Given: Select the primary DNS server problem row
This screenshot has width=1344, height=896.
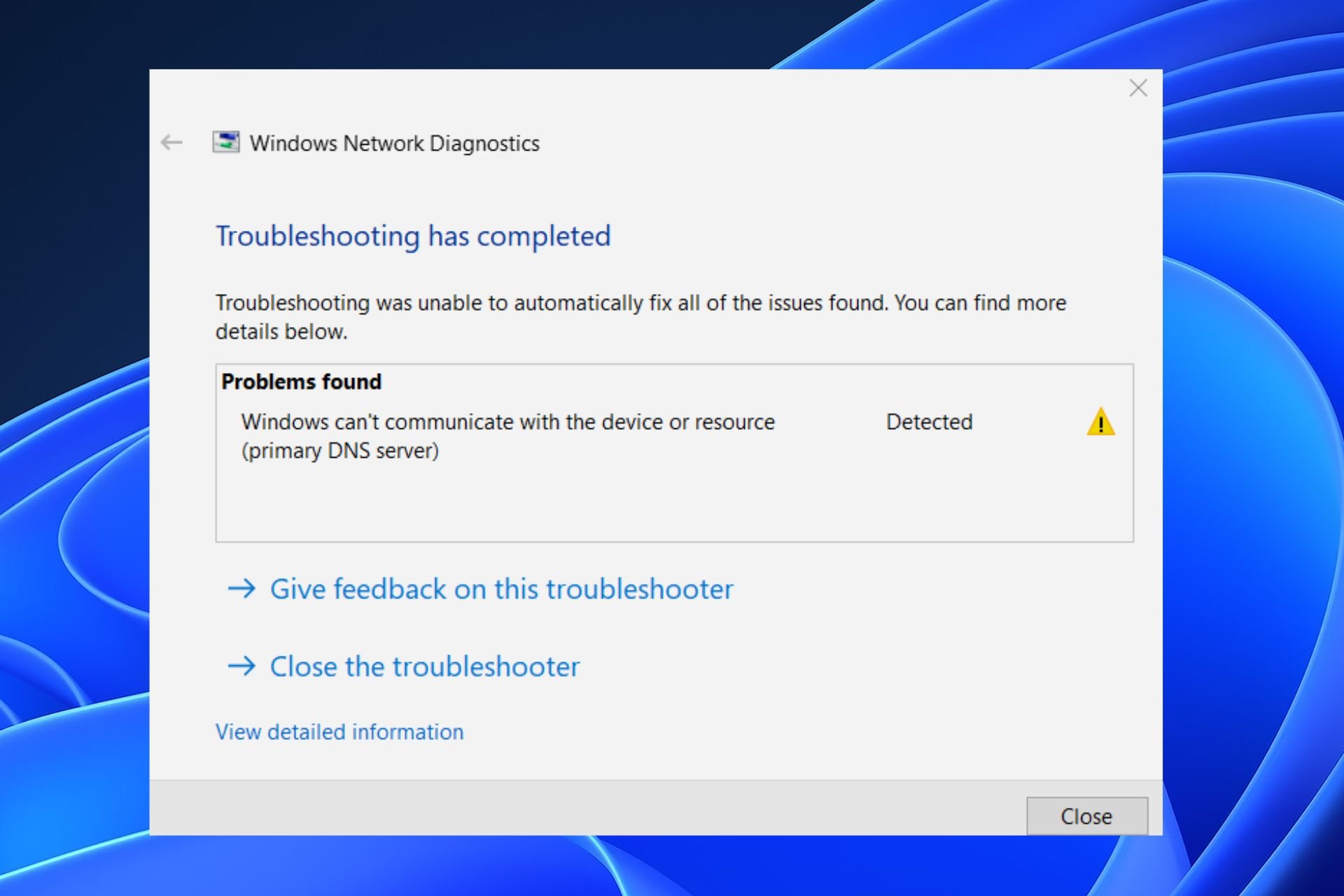Looking at the screenshot, I should [674, 436].
